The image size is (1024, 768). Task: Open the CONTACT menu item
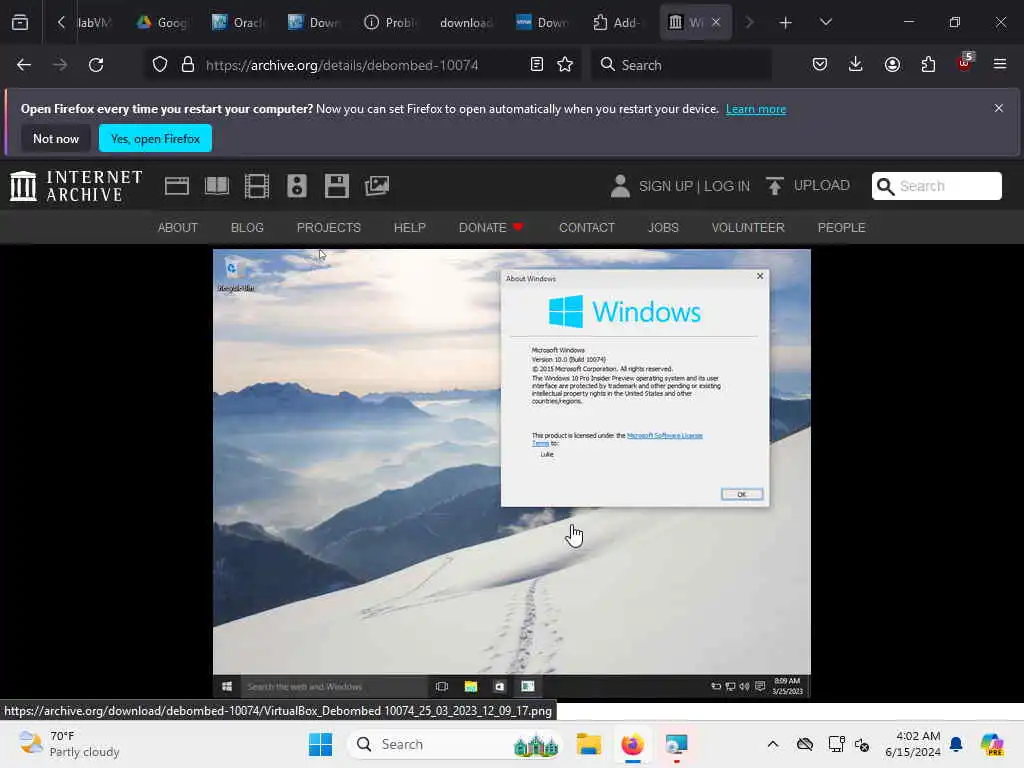click(586, 227)
